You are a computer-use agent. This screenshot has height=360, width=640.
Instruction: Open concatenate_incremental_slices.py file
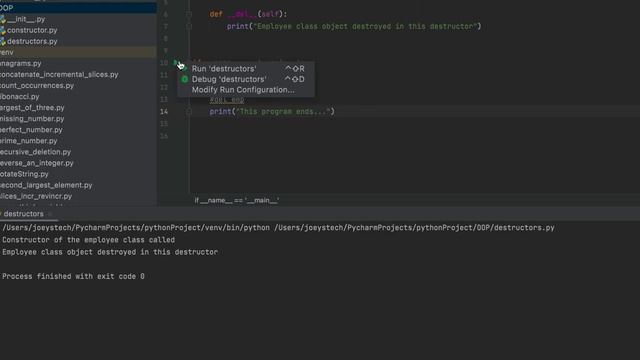point(59,74)
